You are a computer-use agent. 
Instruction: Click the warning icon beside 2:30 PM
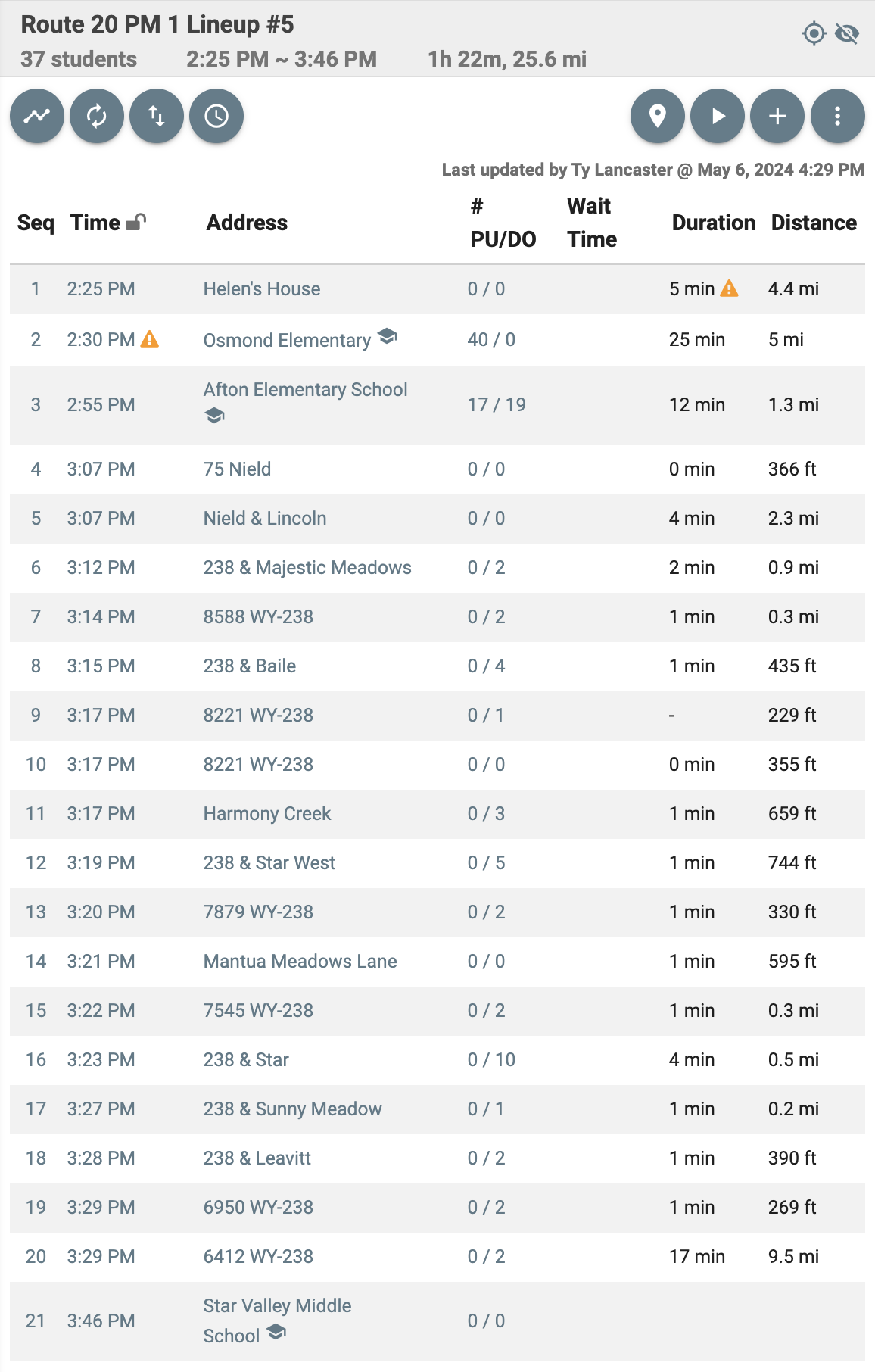pos(150,338)
